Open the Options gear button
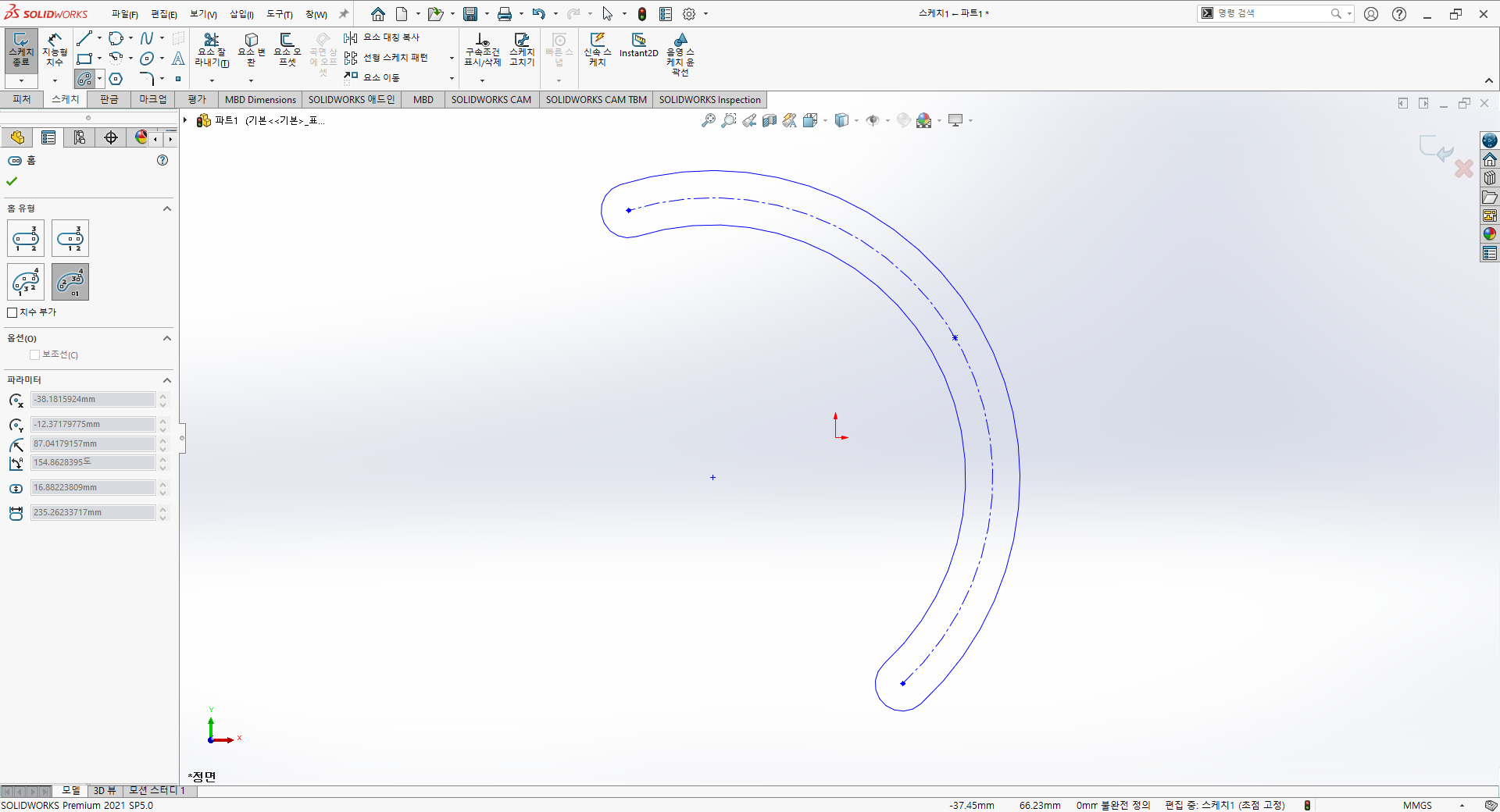The image size is (1500, 812). [689, 14]
